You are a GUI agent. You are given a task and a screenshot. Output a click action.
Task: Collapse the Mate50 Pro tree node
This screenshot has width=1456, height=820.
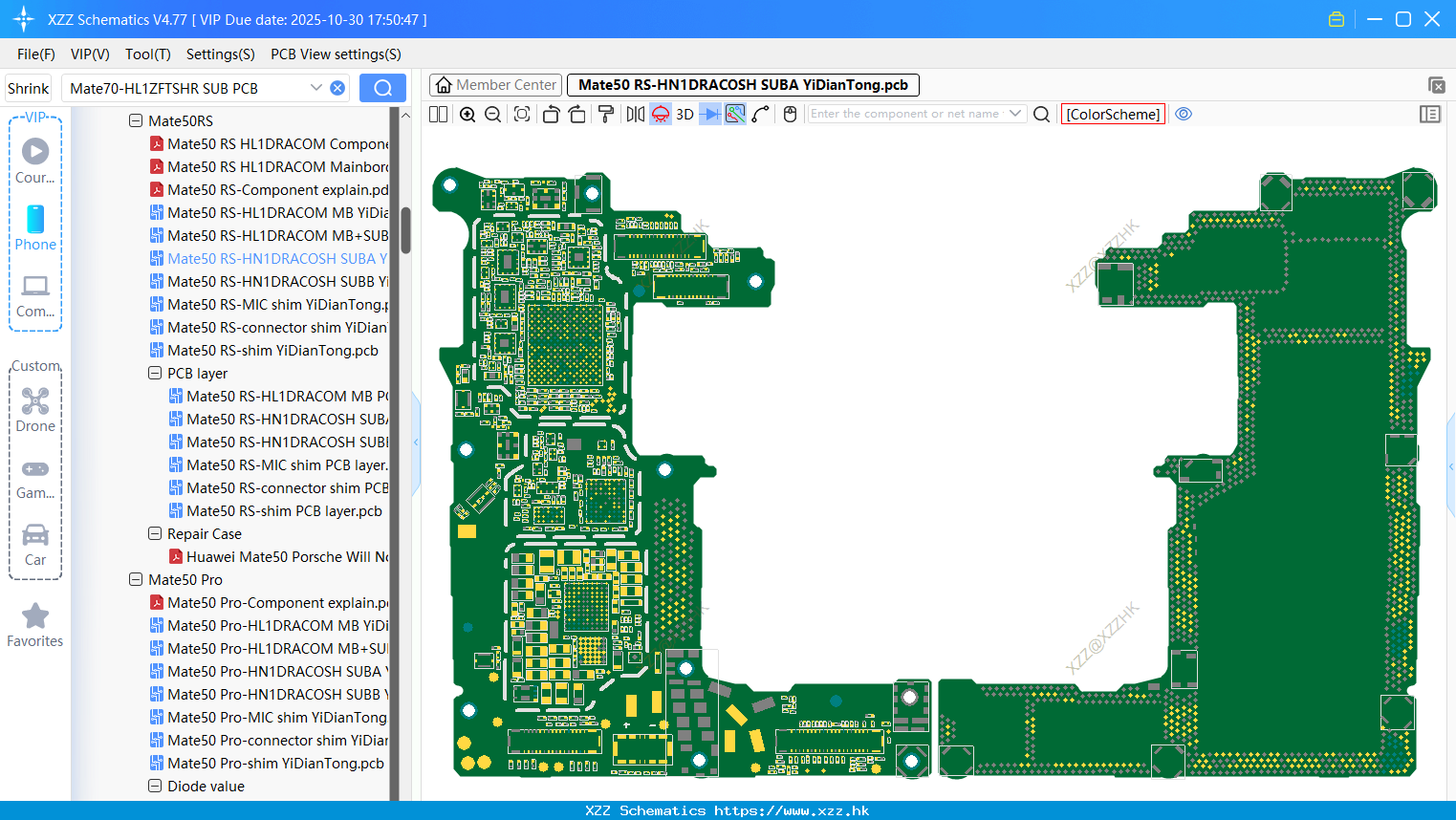(x=136, y=580)
